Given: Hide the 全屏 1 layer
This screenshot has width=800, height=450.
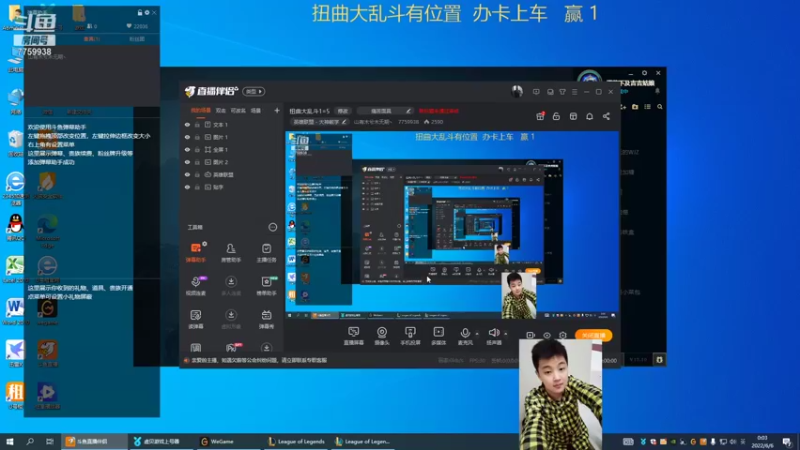Looking at the screenshot, I should coord(187,149).
